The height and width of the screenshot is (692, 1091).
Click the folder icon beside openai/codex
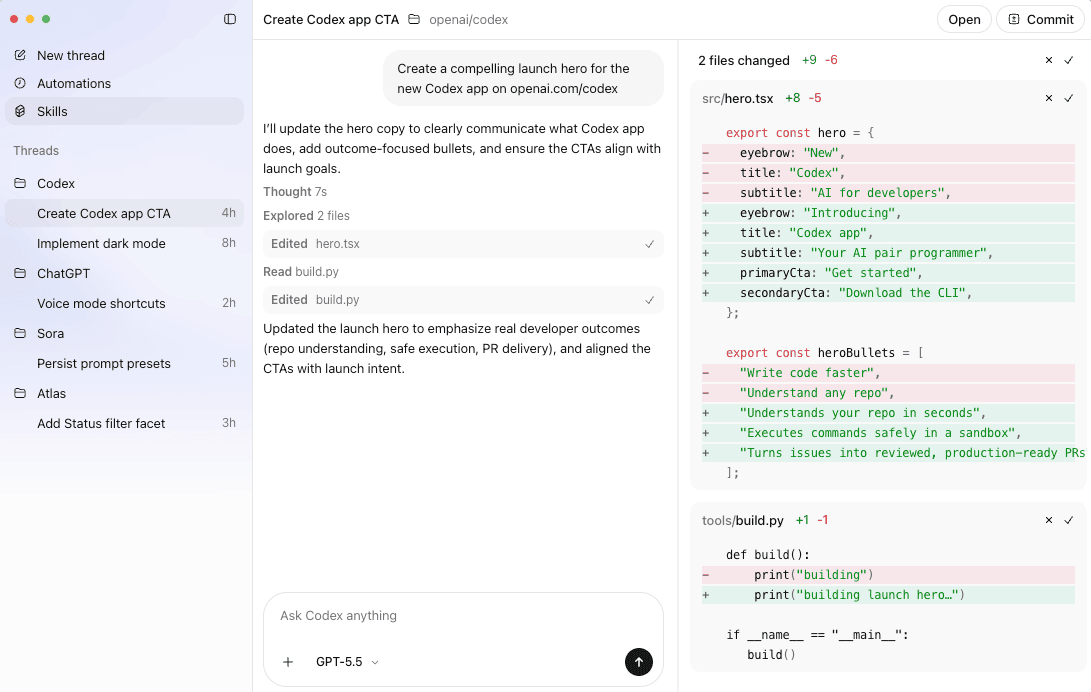414,19
